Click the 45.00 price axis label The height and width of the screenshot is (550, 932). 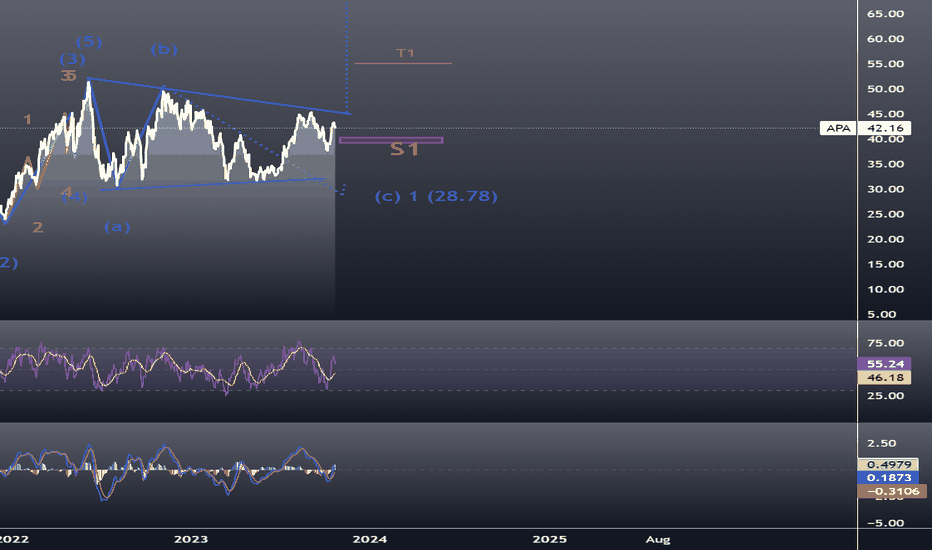point(885,114)
